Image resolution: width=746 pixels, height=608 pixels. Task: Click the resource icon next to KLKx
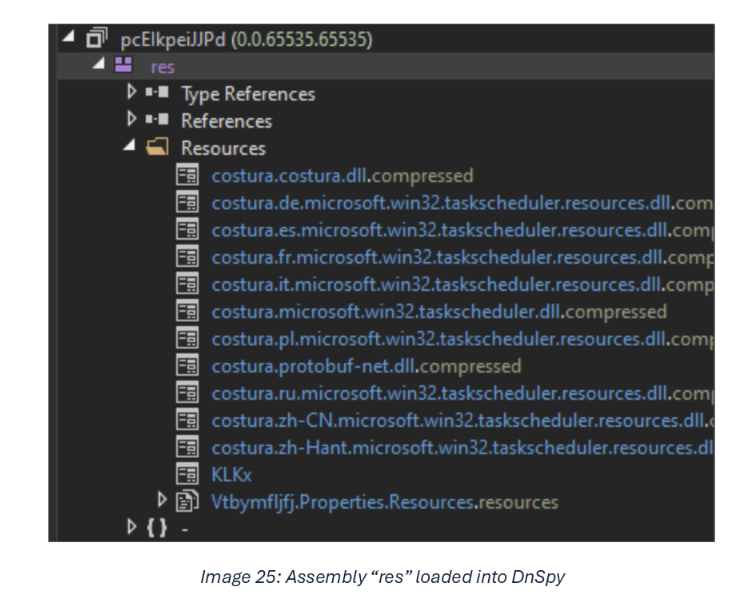(187, 474)
